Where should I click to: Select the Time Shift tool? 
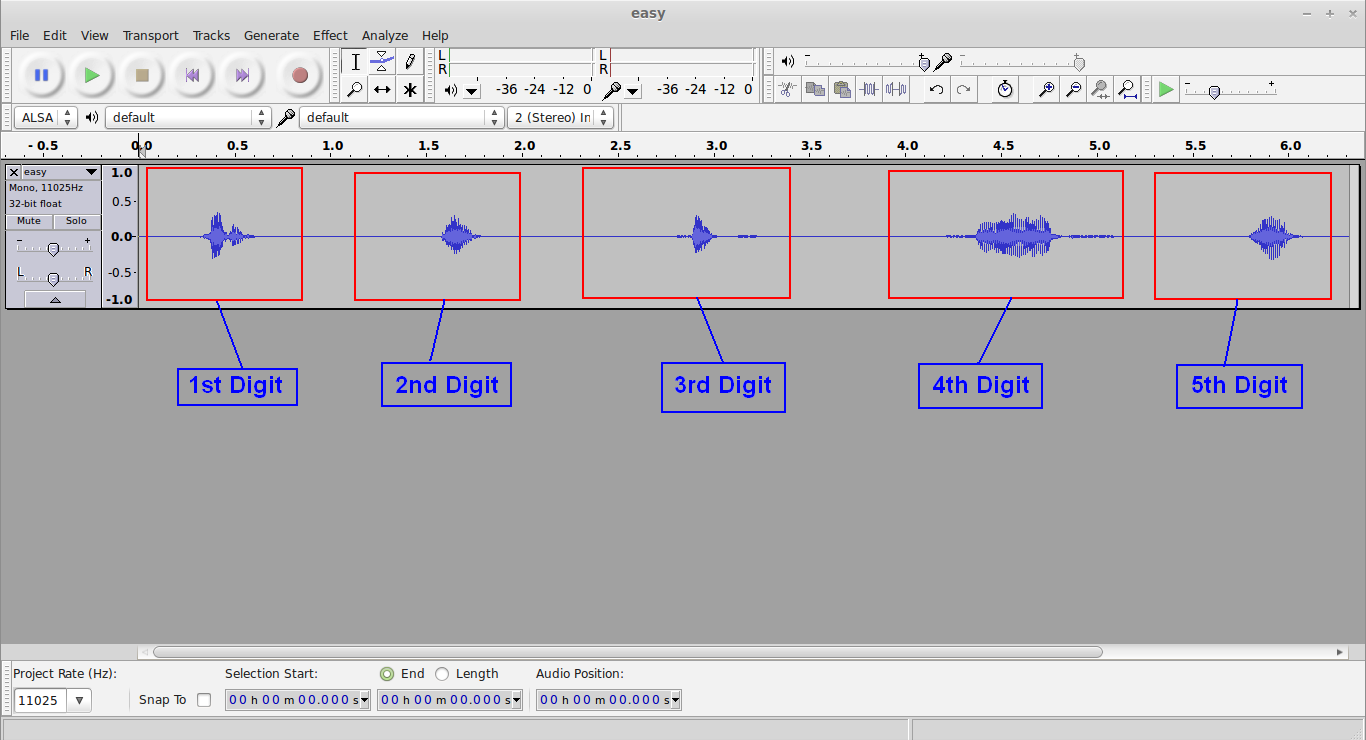point(382,89)
